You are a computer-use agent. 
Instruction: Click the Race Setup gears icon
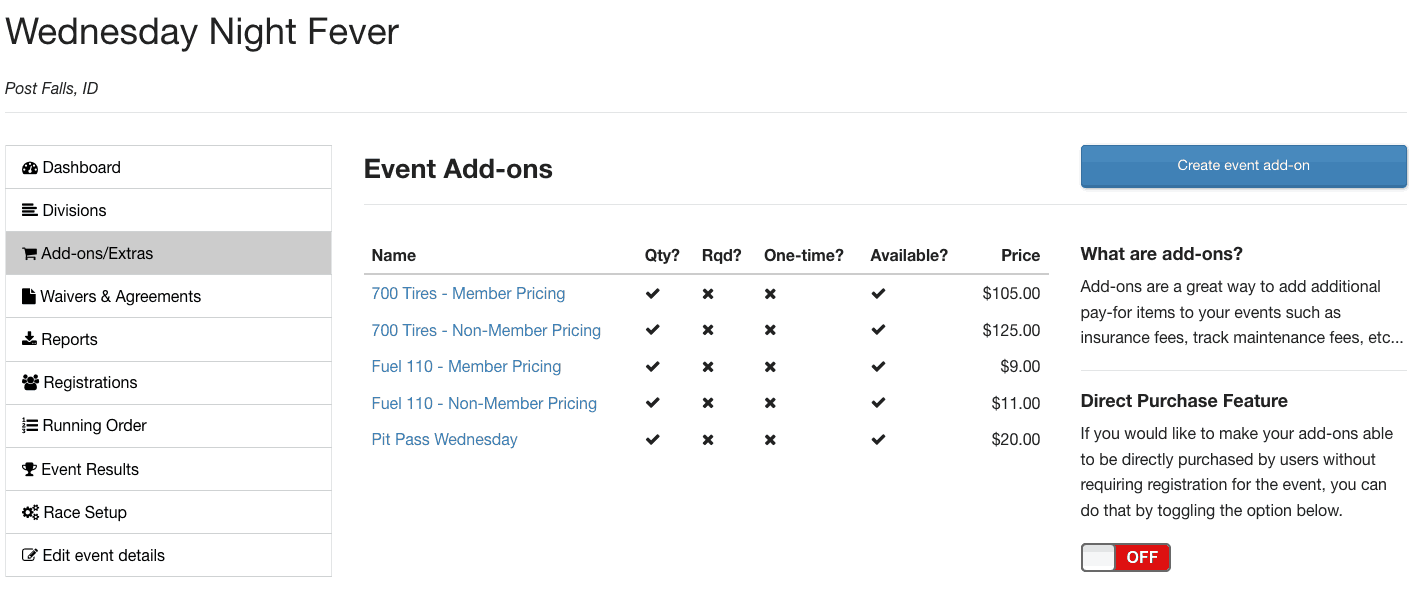30,513
